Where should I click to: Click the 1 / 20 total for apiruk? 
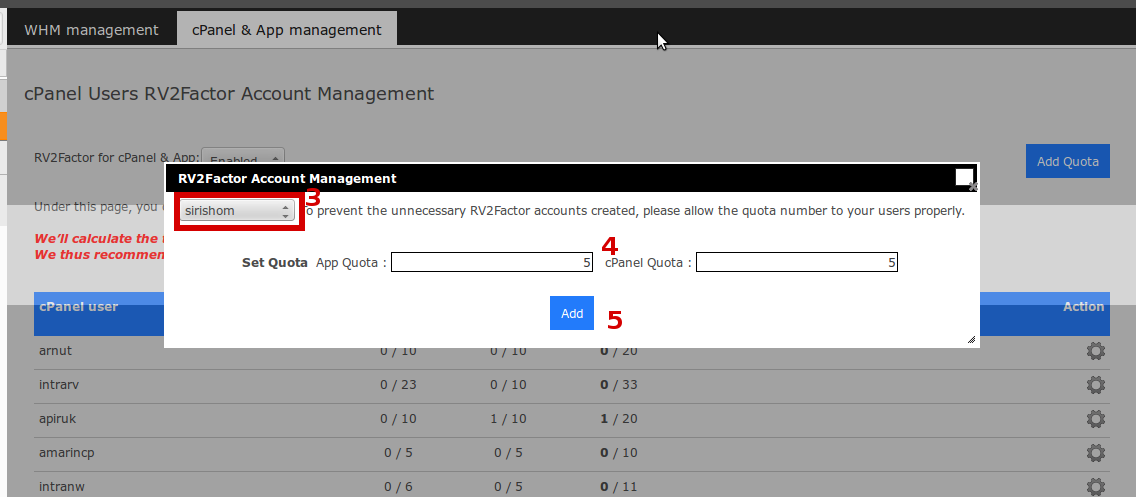(619, 418)
